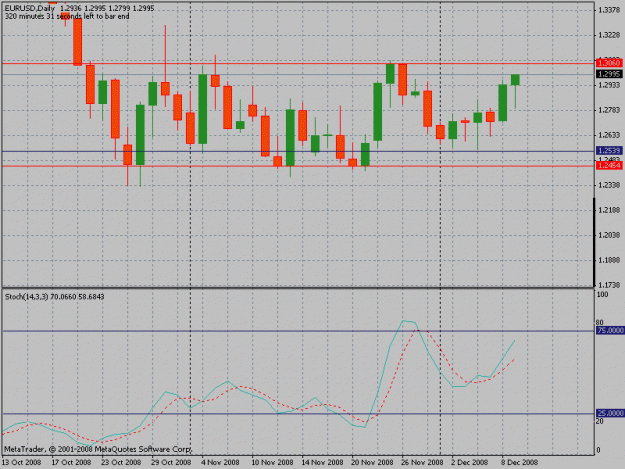This screenshot has height=469, width=625.
Task: Click the 4 Nov 2008 date label
Action: (x=220, y=462)
